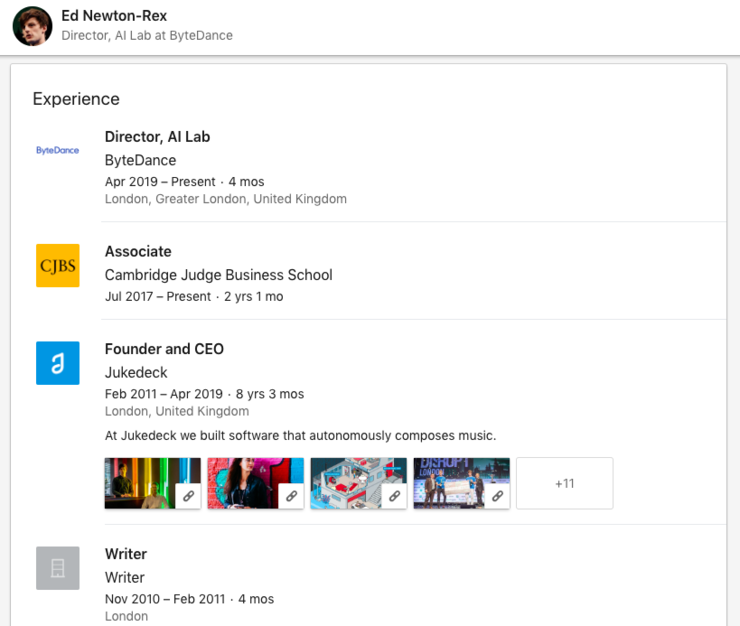The image size is (740, 626).
Task: Open Ed Newton-Rex profile photo
Action: pyautogui.click(x=33, y=26)
